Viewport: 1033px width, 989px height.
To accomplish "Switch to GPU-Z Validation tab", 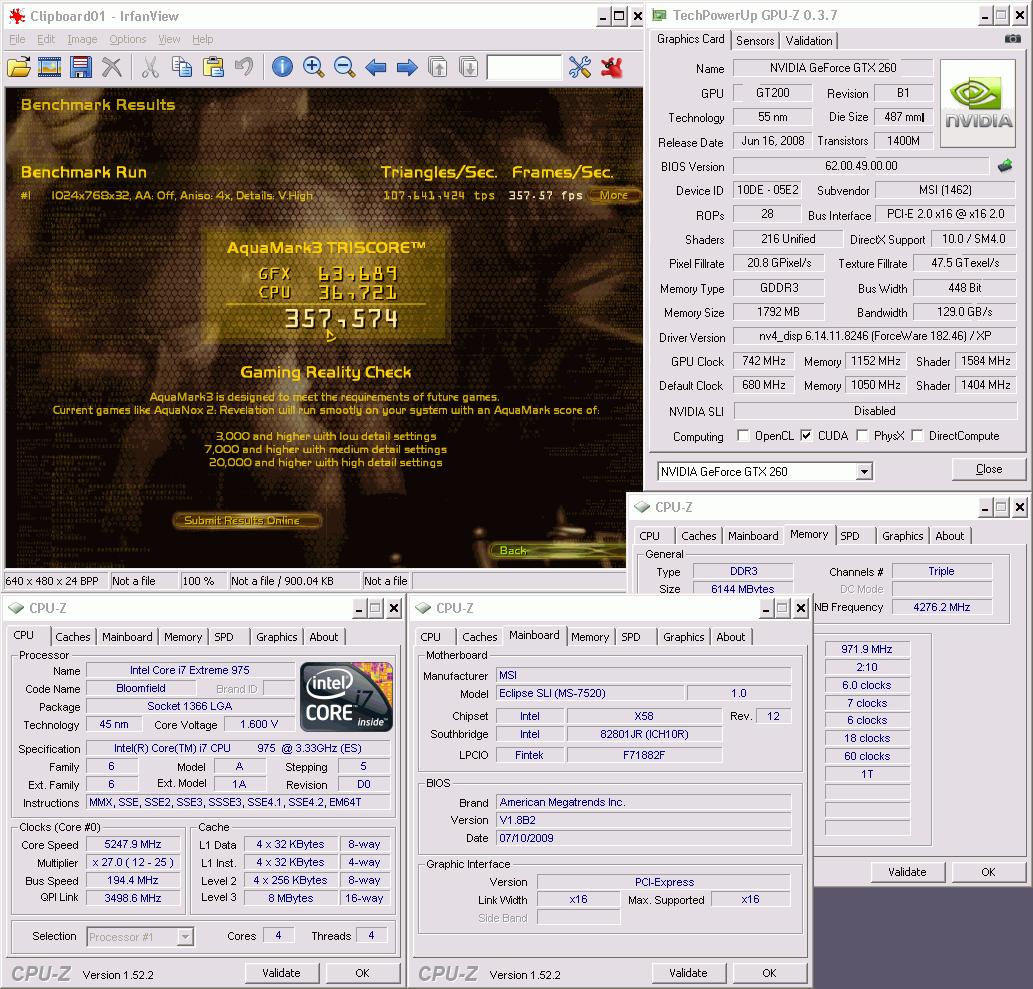I will click(809, 41).
